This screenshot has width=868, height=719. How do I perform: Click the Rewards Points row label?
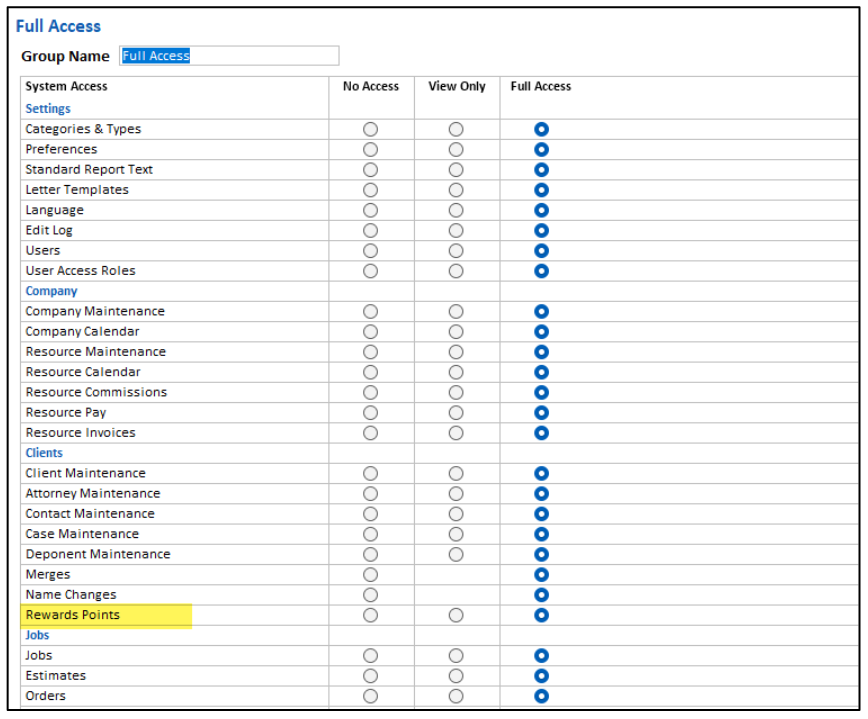point(73,615)
